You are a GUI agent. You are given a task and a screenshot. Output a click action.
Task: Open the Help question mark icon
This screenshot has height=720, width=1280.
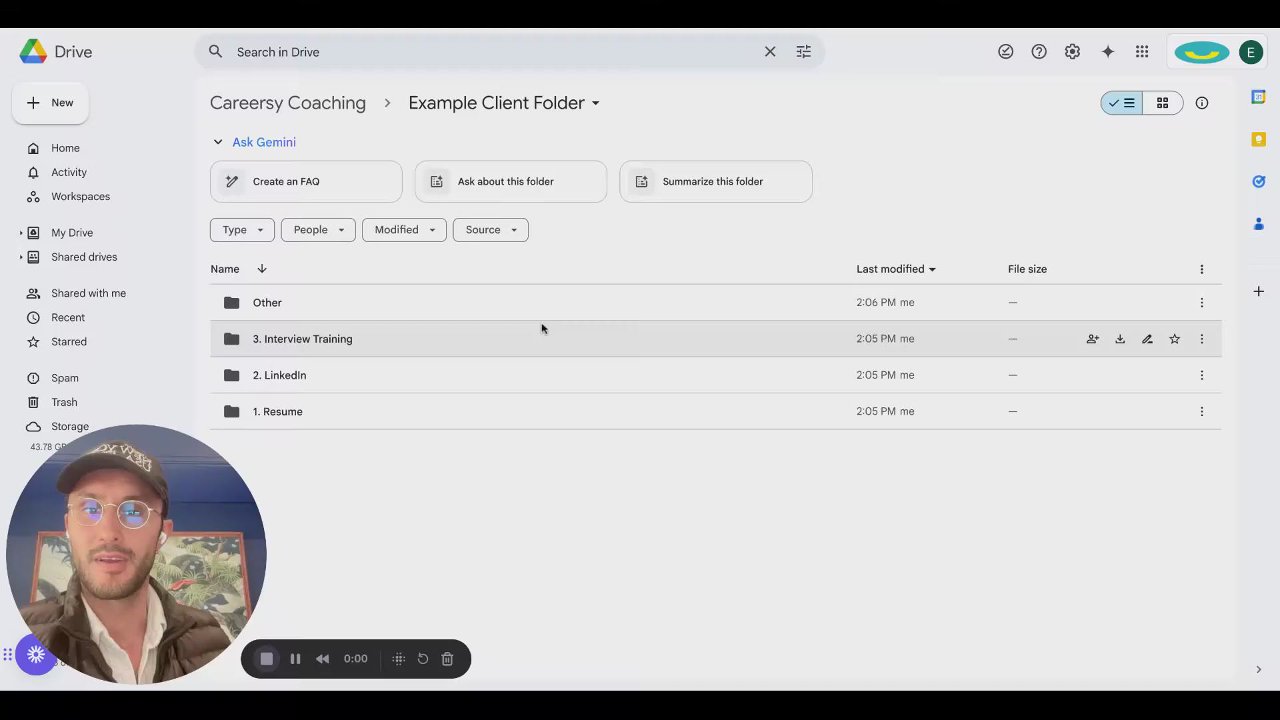tap(1039, 52)
